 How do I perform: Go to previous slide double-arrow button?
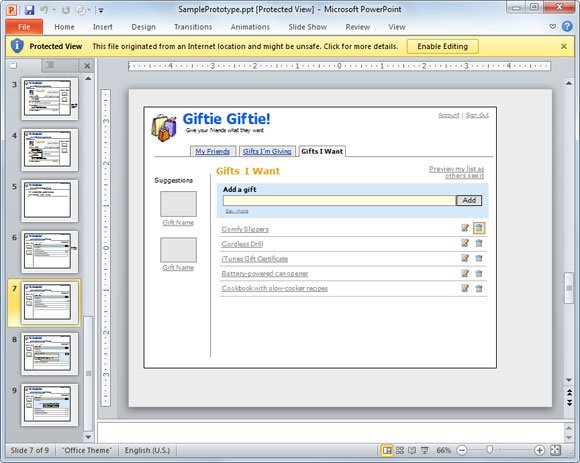click(x=569, y=392)
